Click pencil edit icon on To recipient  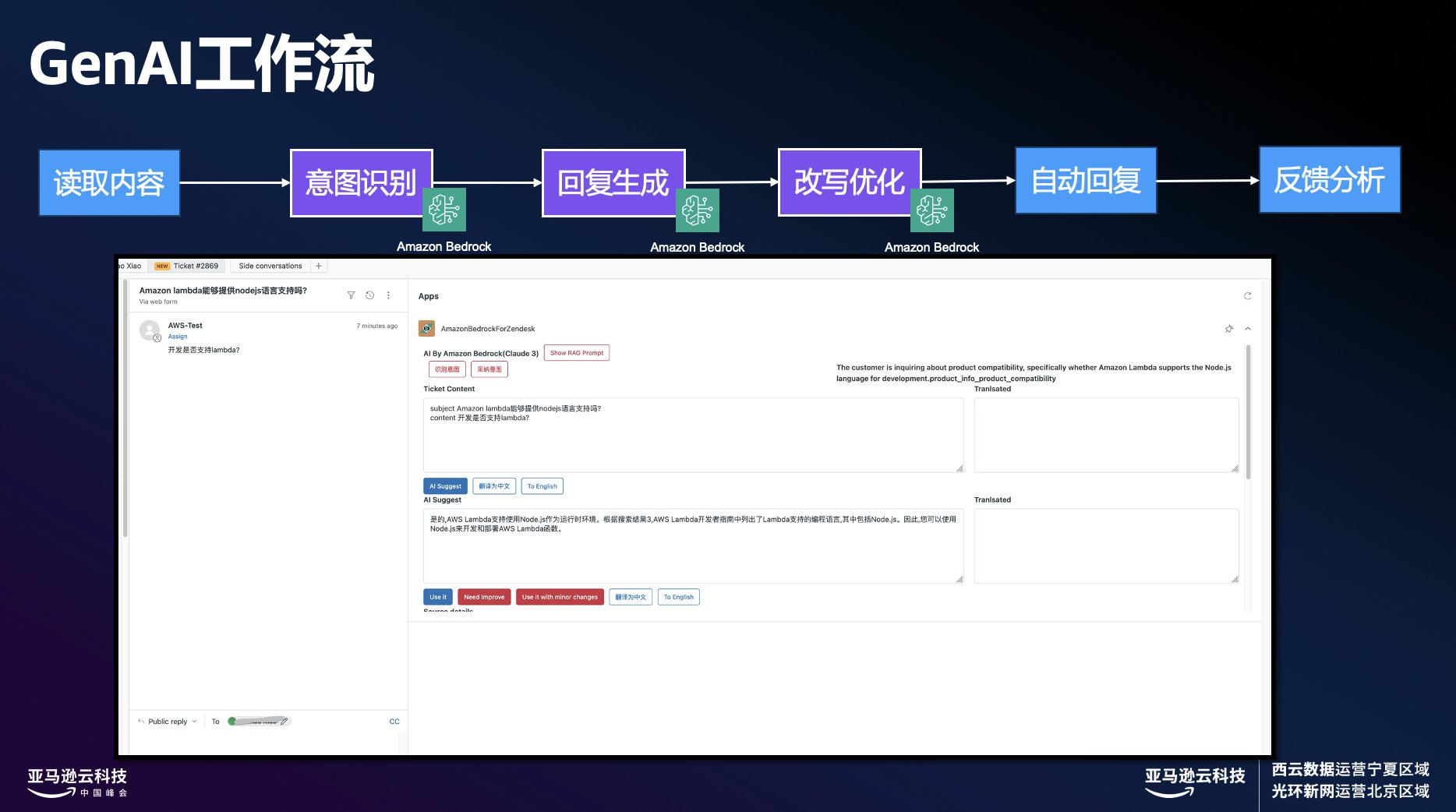point(284,721)
